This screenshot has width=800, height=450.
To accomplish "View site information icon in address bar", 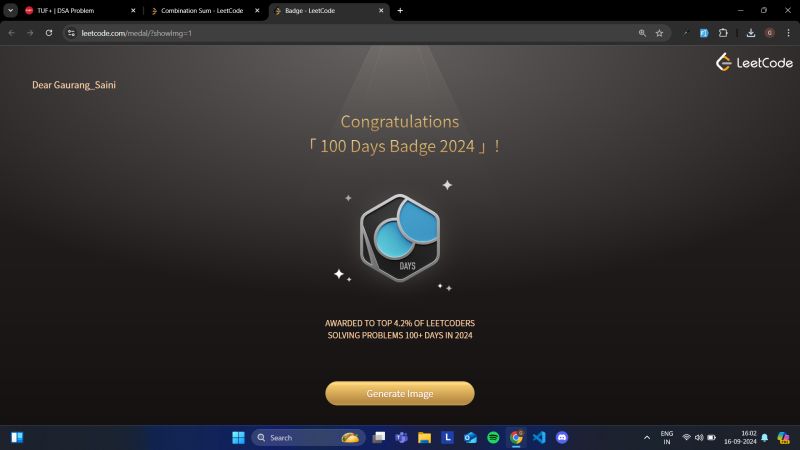I will (x=71, y=33).
